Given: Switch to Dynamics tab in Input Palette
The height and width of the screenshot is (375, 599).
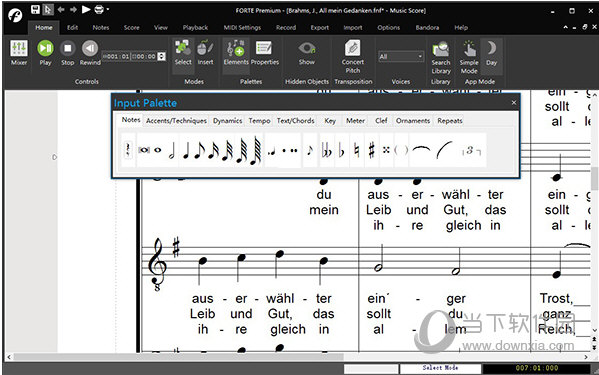Looking at the screenshot, I should click(227, 121).
